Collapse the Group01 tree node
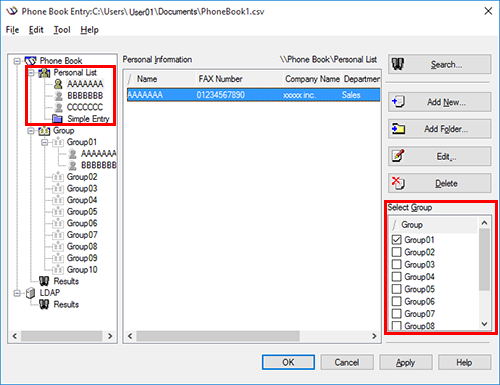The height and width of the screenshot is (385, 500). click(44, 143)
